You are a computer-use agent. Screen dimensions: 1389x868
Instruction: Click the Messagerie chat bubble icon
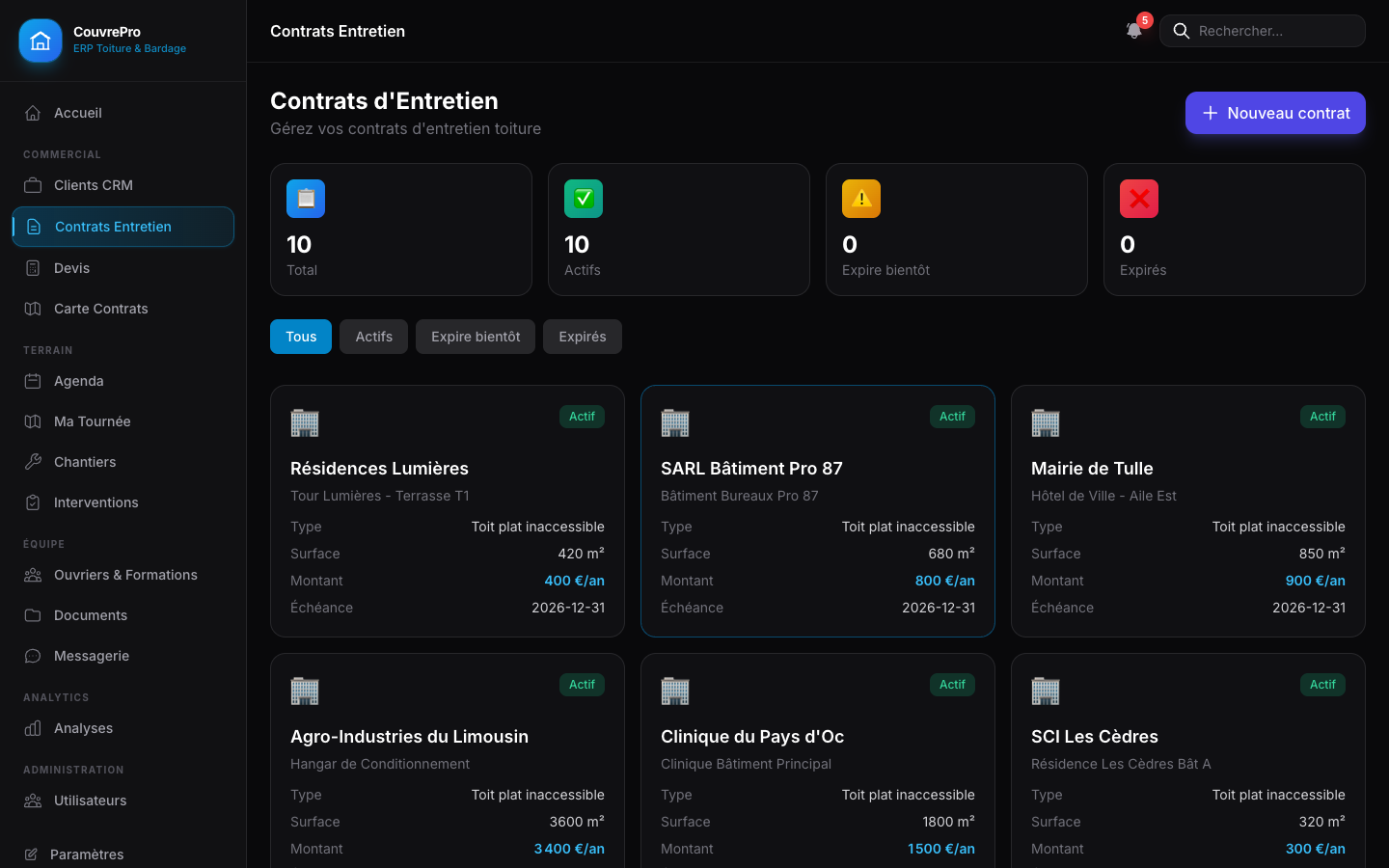click(x=33, y=656)
